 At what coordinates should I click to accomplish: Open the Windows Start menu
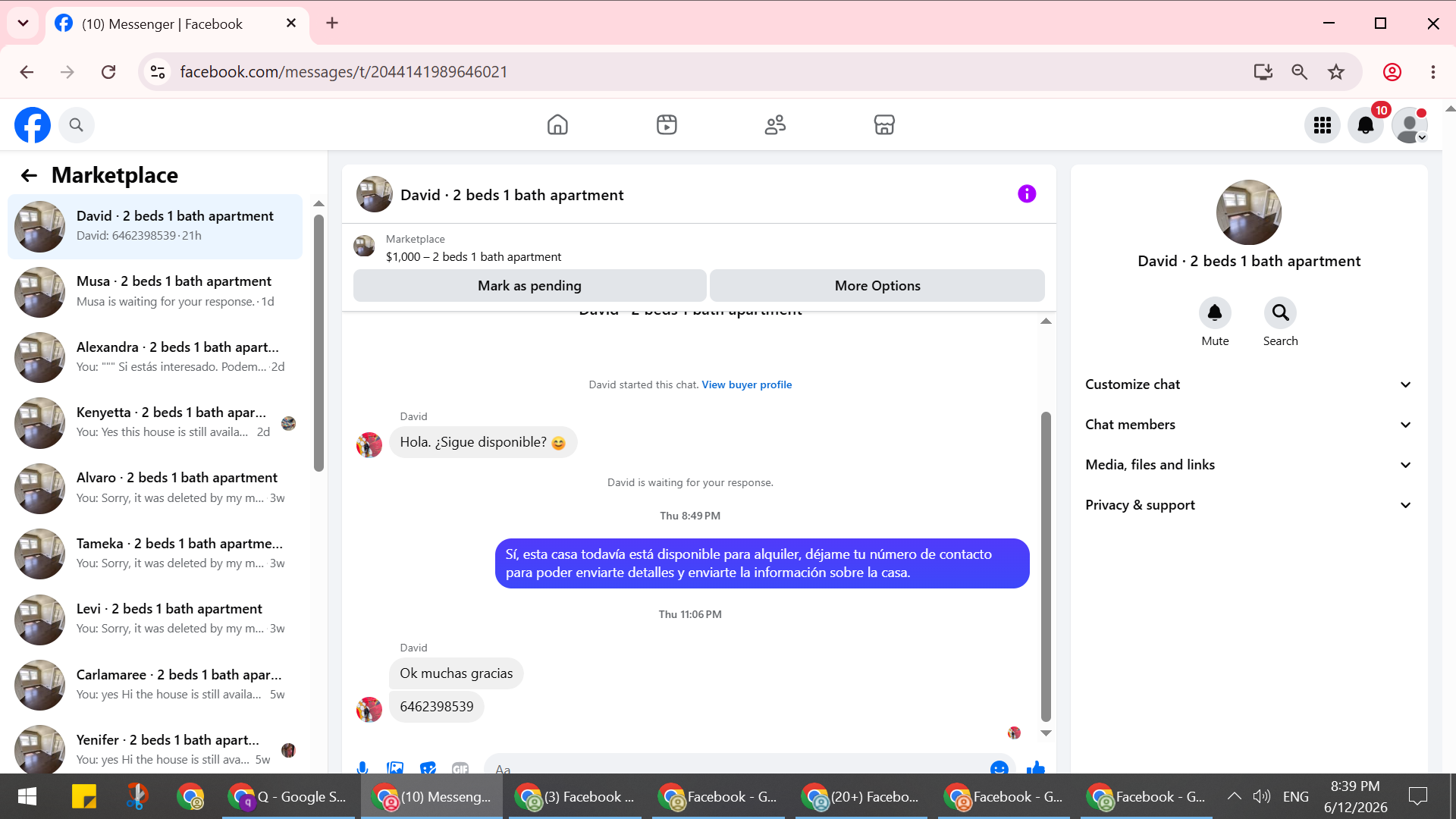[x=27, y=796]
